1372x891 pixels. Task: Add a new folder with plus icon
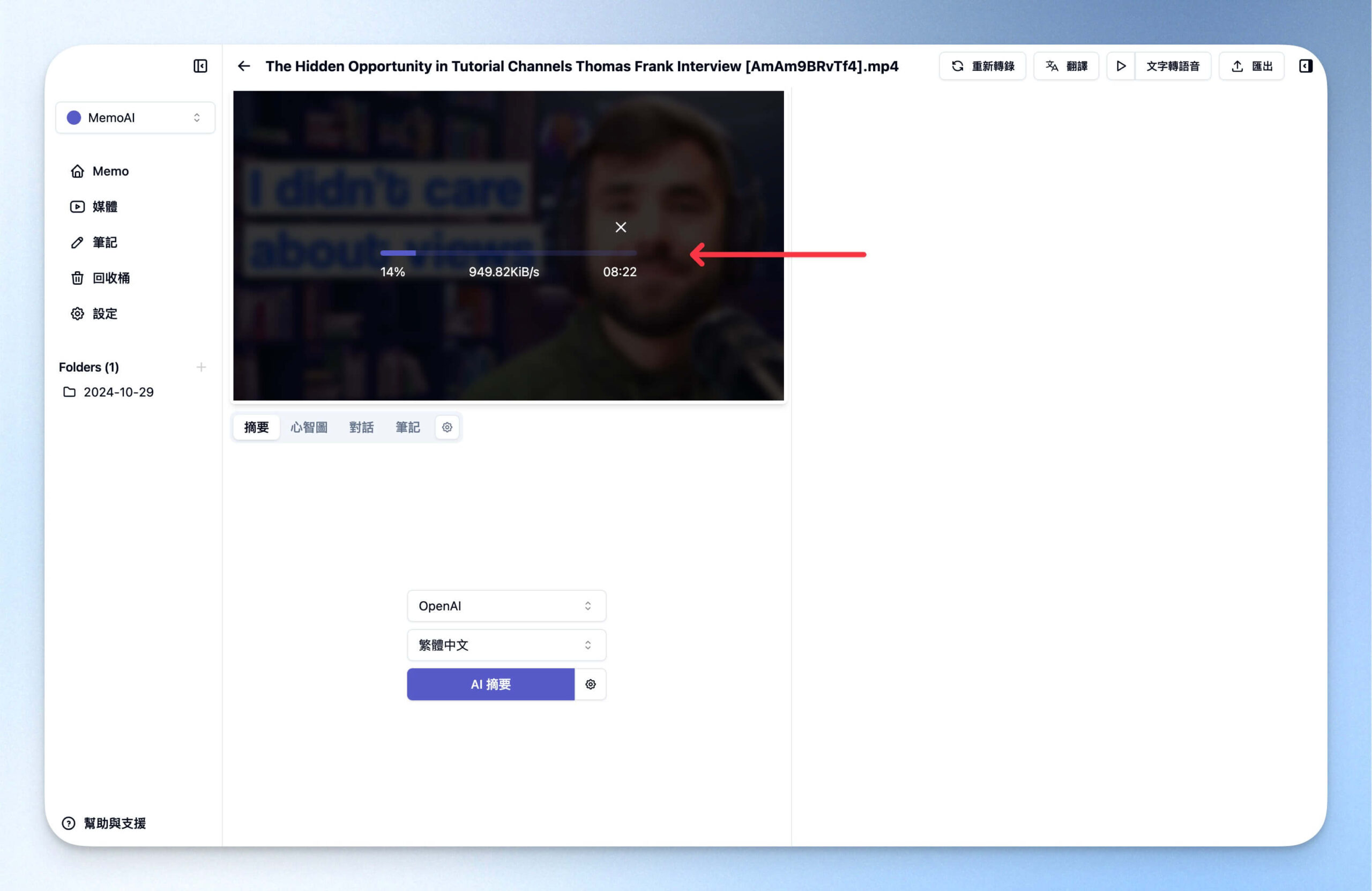click(x=201, y=367)
